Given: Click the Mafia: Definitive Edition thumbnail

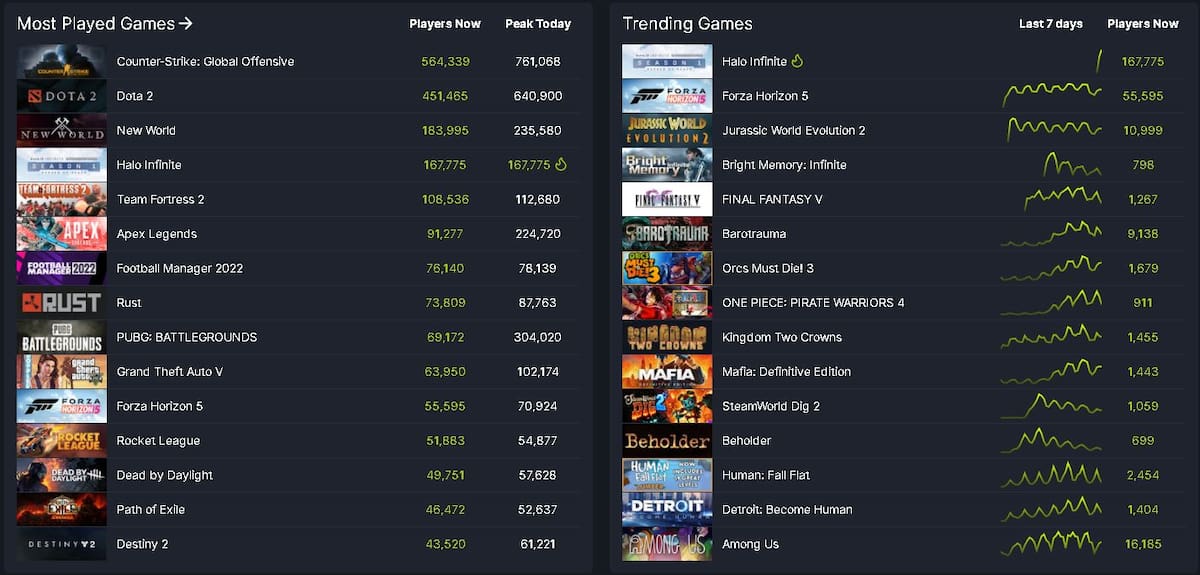Looking at the screenshot, I should point(667,372).
